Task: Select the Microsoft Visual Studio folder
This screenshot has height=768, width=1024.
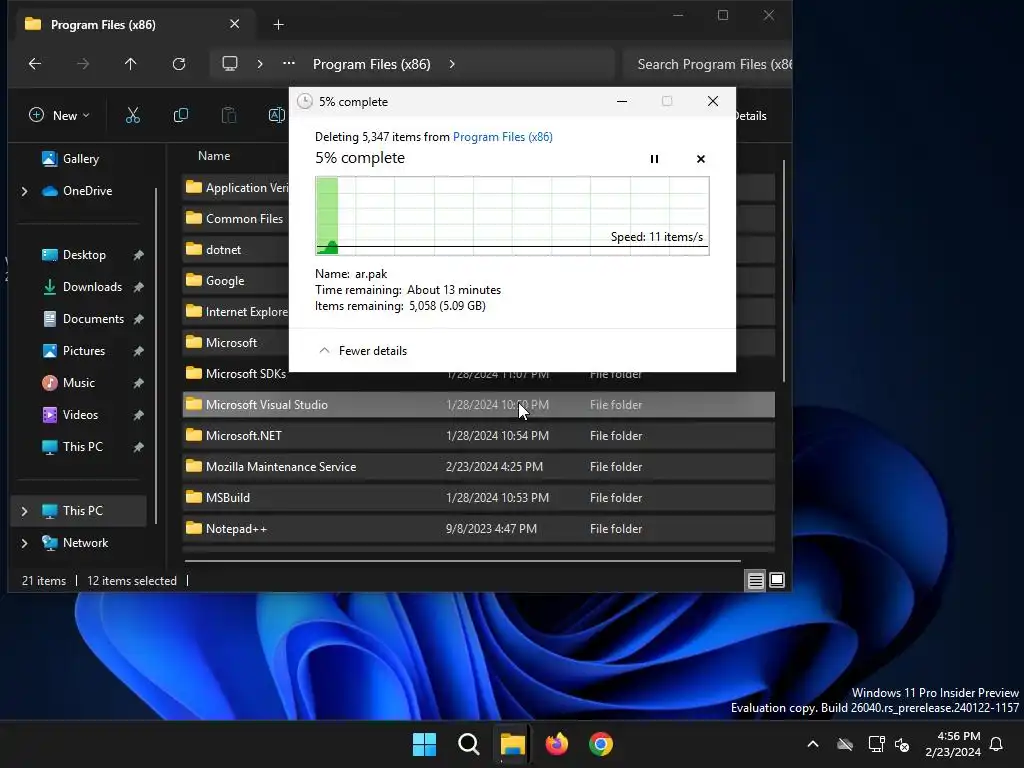Action: (x=479, y=405)
